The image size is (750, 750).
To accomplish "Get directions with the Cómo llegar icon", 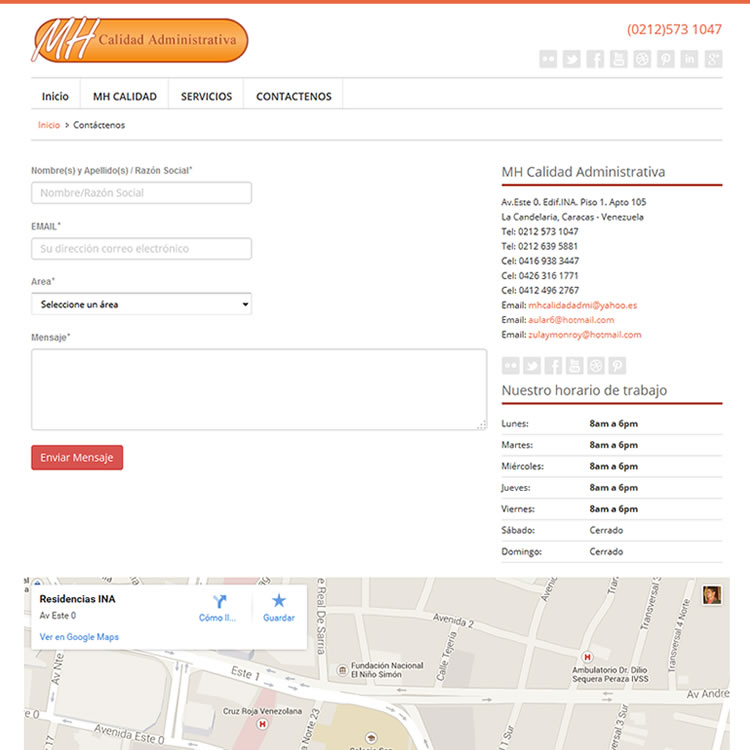I will (x=219, y=607).
